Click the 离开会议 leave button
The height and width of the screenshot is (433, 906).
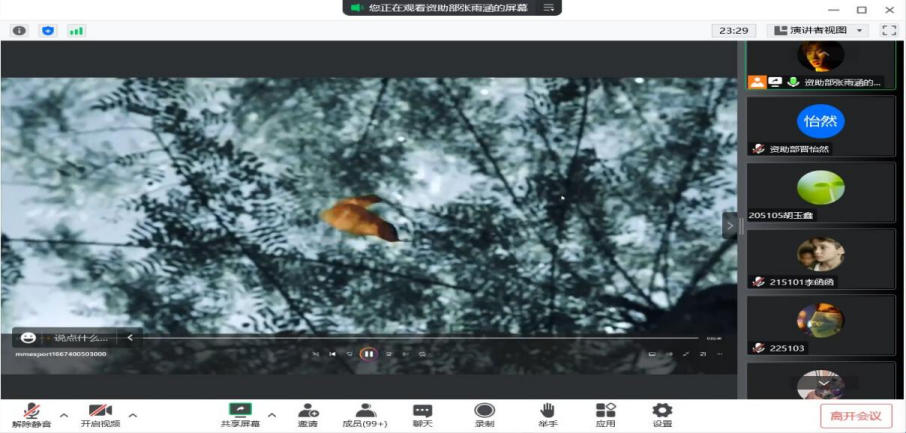click(x=856, y=416)
